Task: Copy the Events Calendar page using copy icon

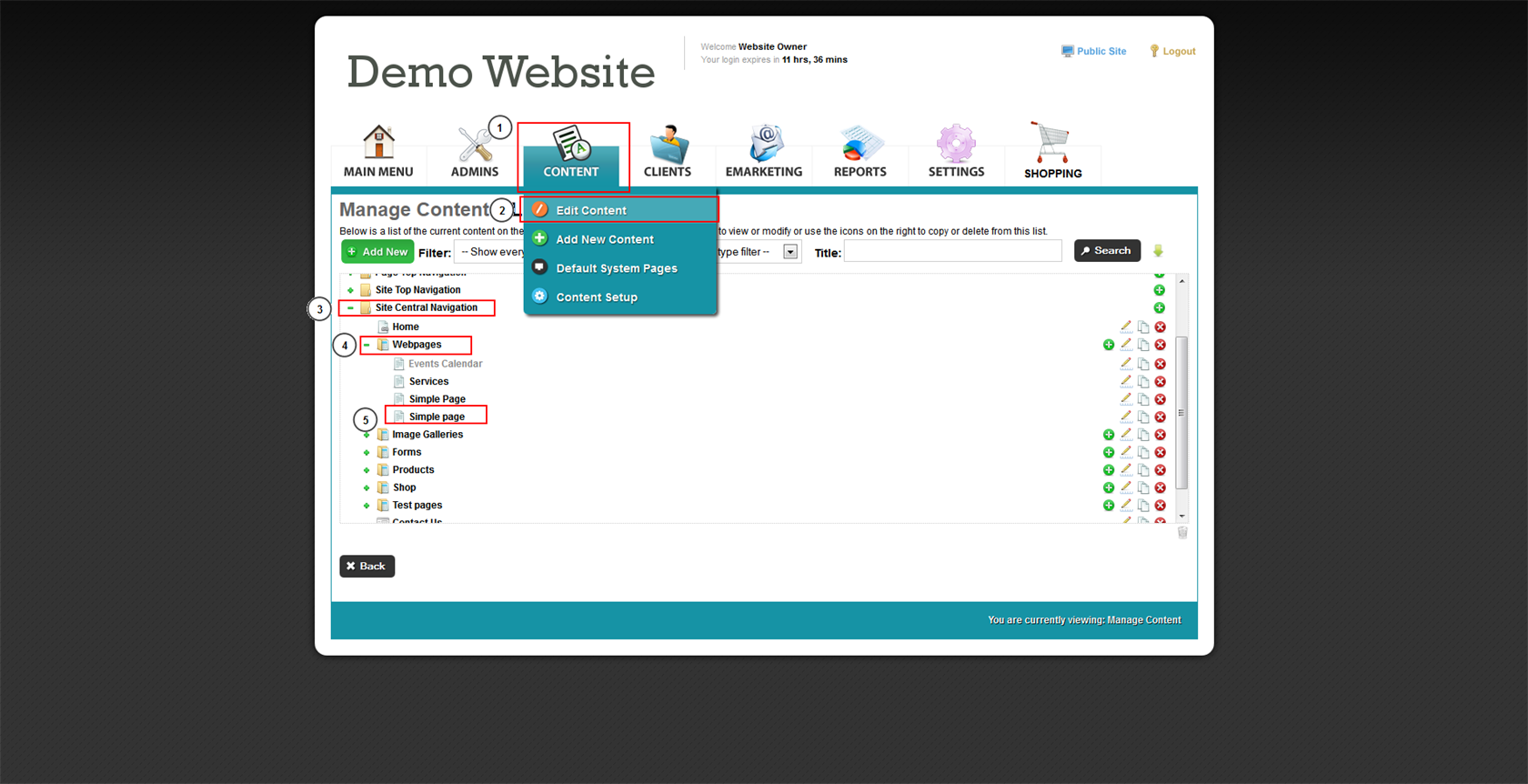Action: pos(1143,364)
